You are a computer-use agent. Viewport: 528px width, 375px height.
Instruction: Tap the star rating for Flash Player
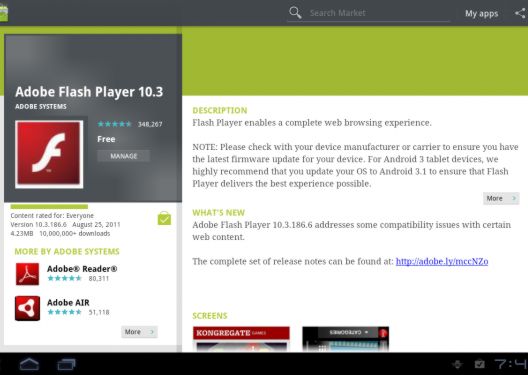tap(114, 124)
